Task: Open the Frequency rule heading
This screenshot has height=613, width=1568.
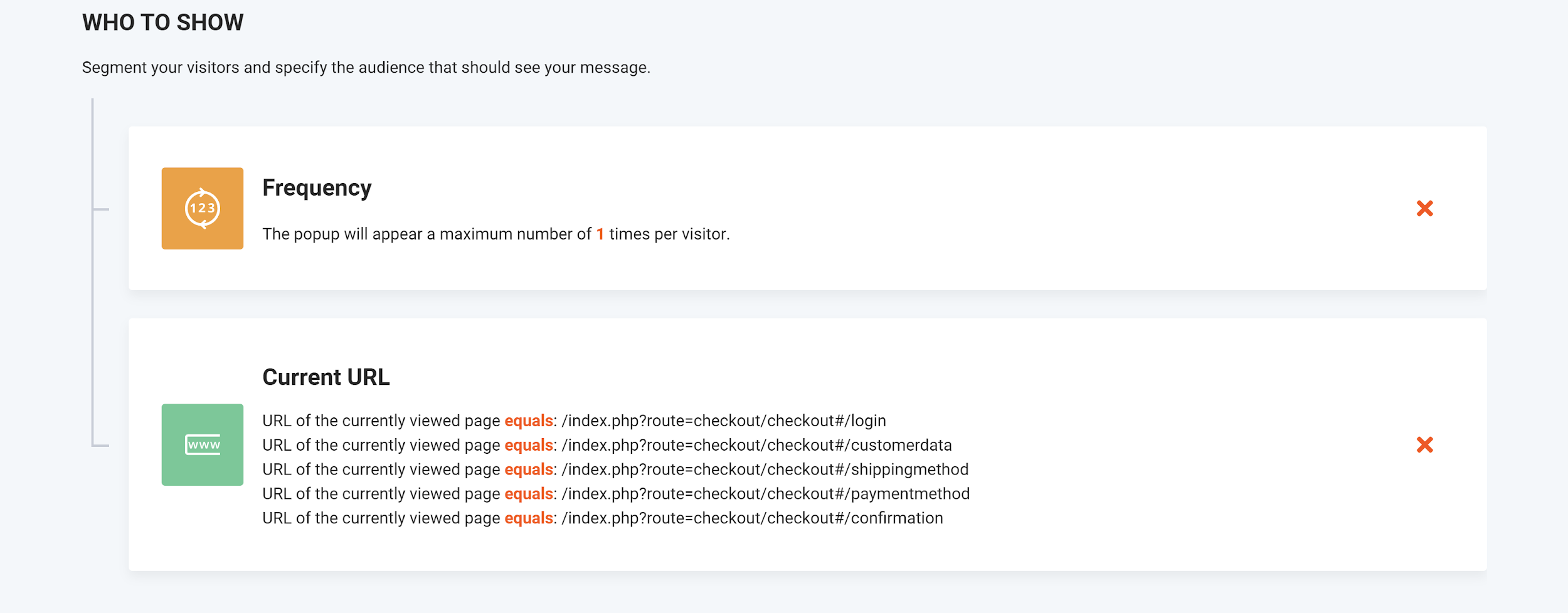Action: click(317, 188)
